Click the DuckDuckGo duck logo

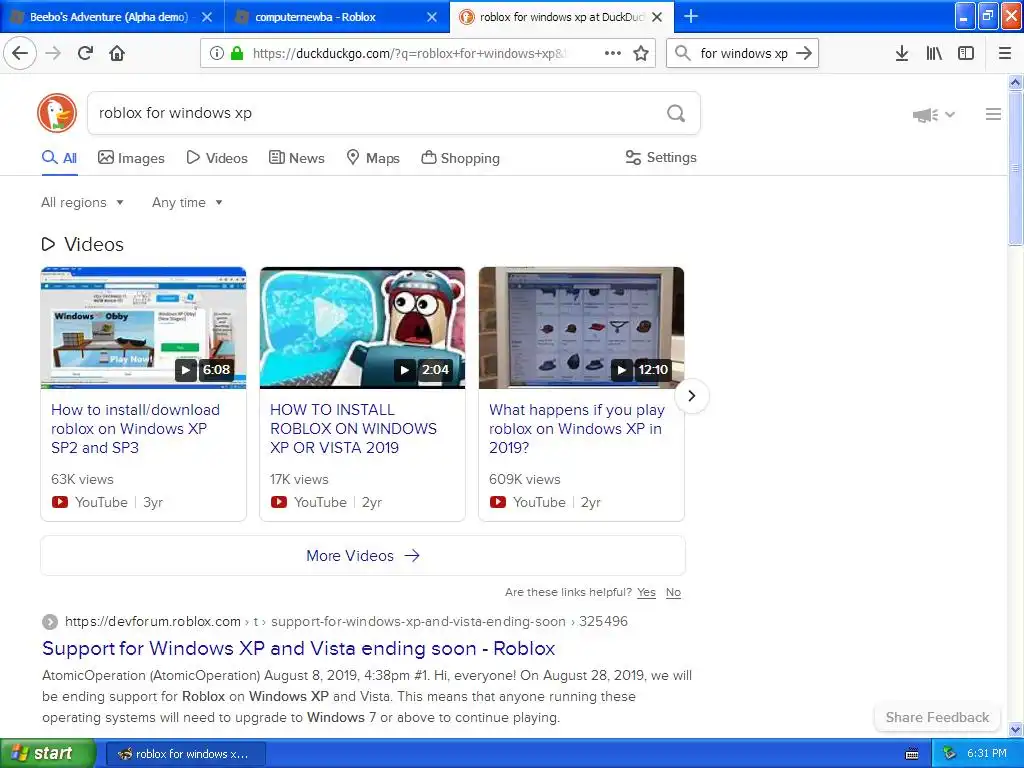click(57, 113)
